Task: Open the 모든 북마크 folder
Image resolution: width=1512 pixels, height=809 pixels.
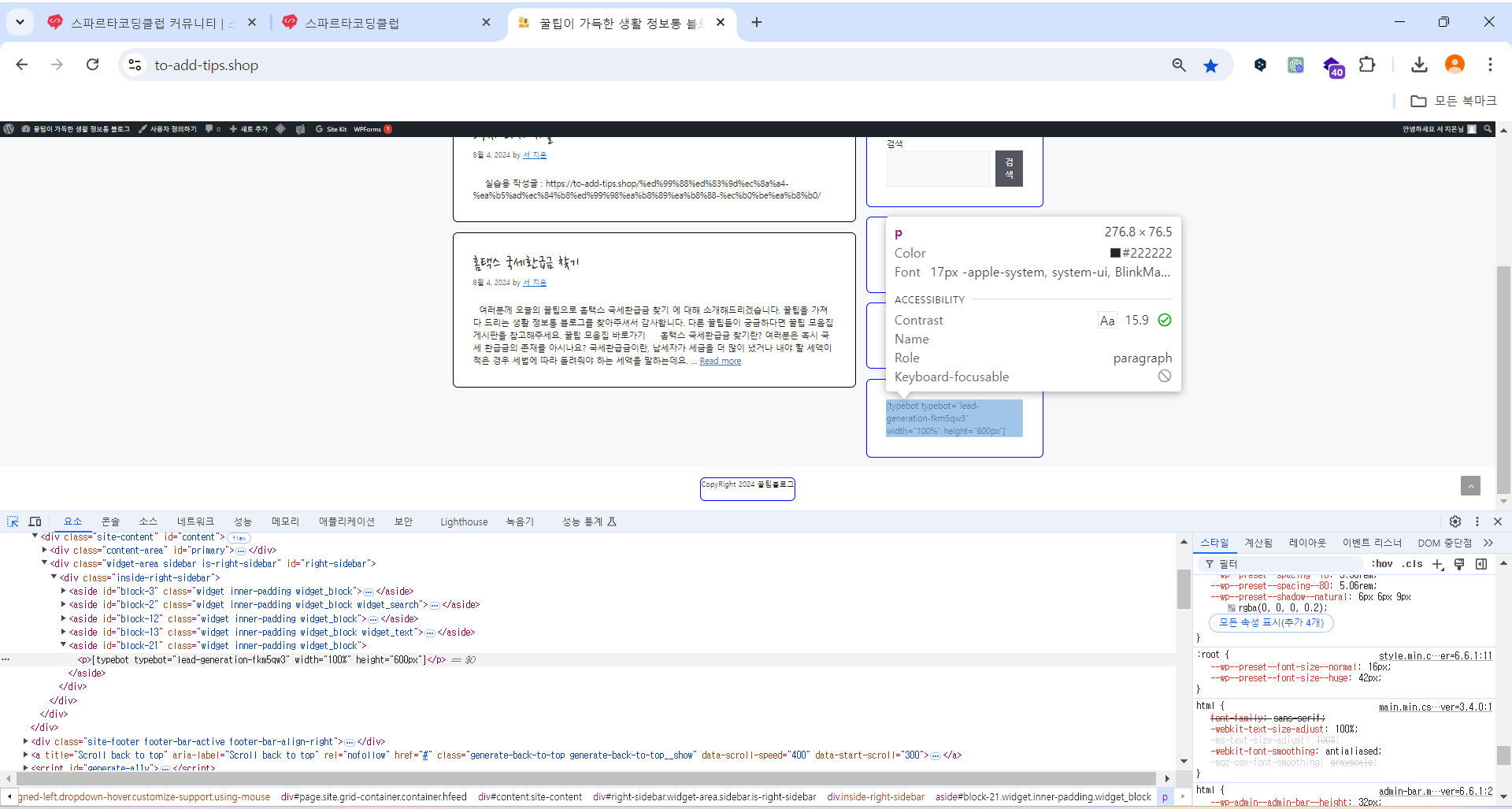Action: (x=1454, y=101)
